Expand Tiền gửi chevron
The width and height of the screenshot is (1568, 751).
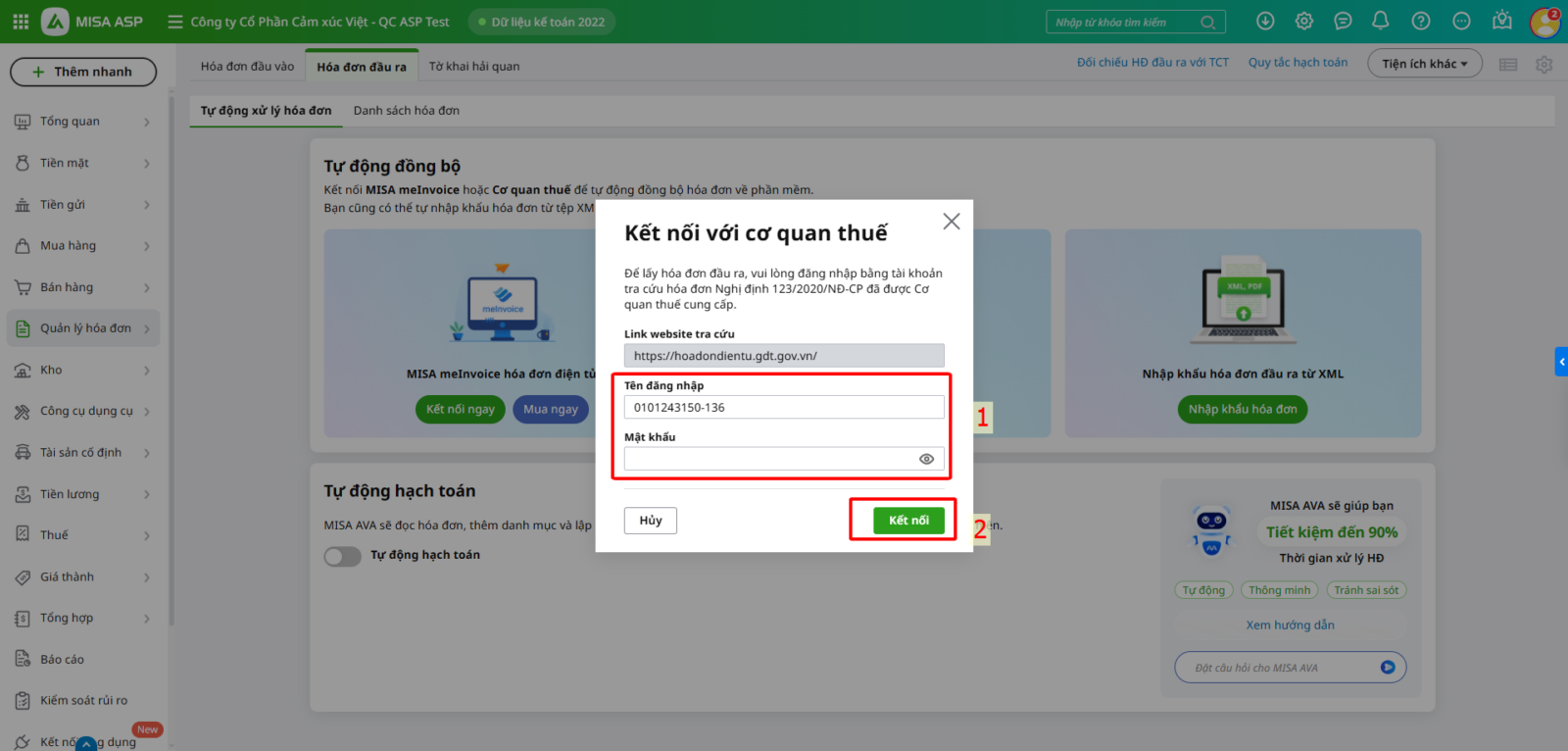tap(147, 205)
